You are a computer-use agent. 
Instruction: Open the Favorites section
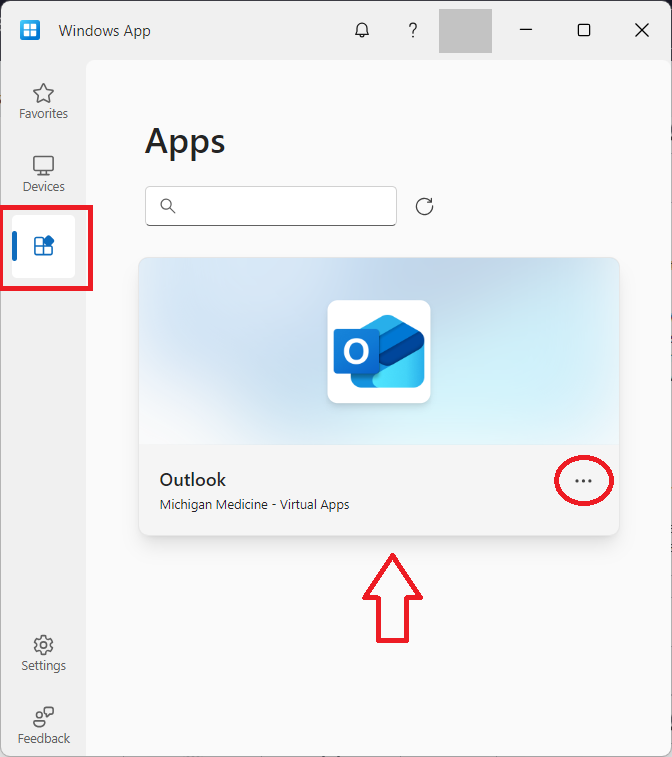43,102
